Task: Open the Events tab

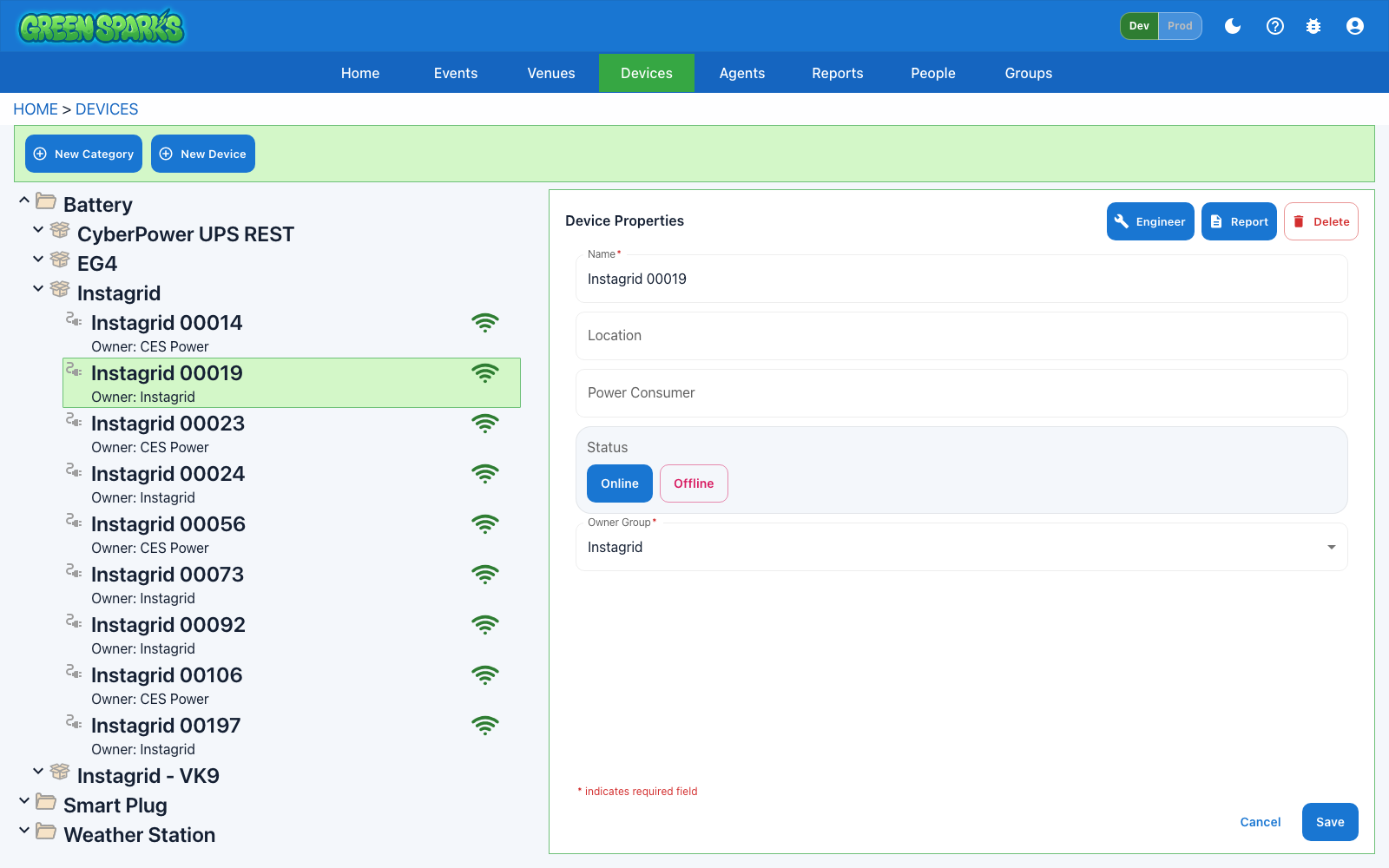Action: pyautogui.click(x=456, y=73)
